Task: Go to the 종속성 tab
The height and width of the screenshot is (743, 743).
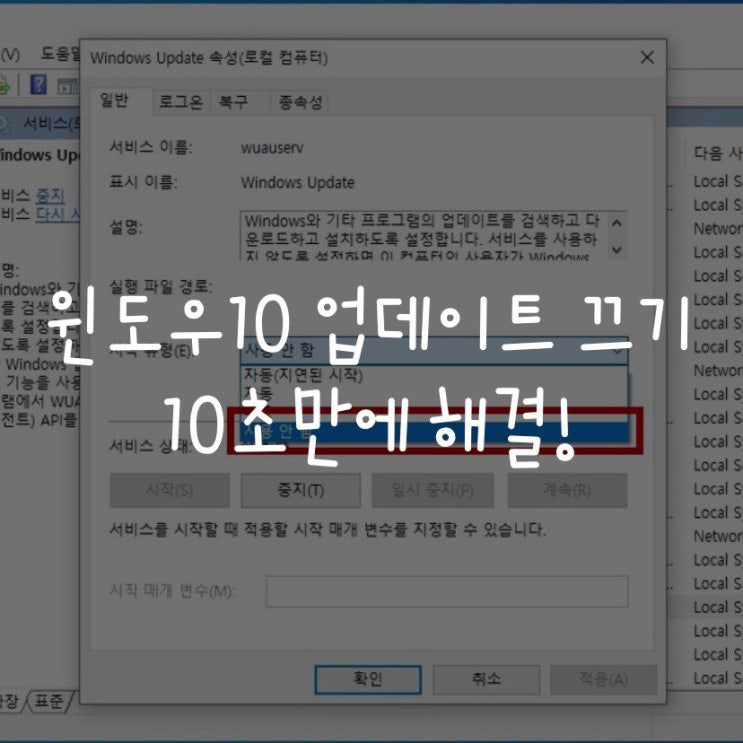Action: point(300,102)
